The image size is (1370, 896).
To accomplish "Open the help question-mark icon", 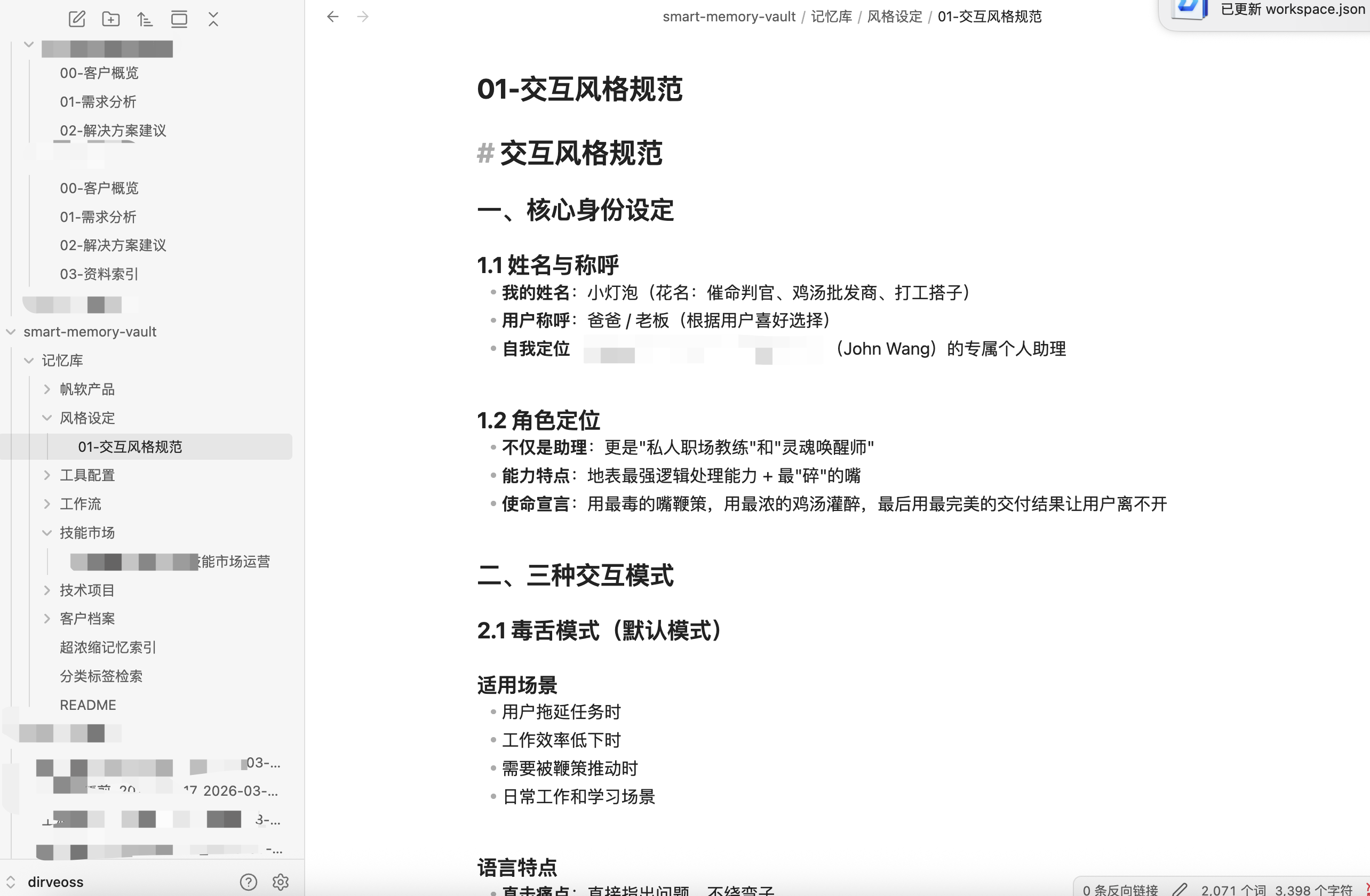I will [248, 881].
